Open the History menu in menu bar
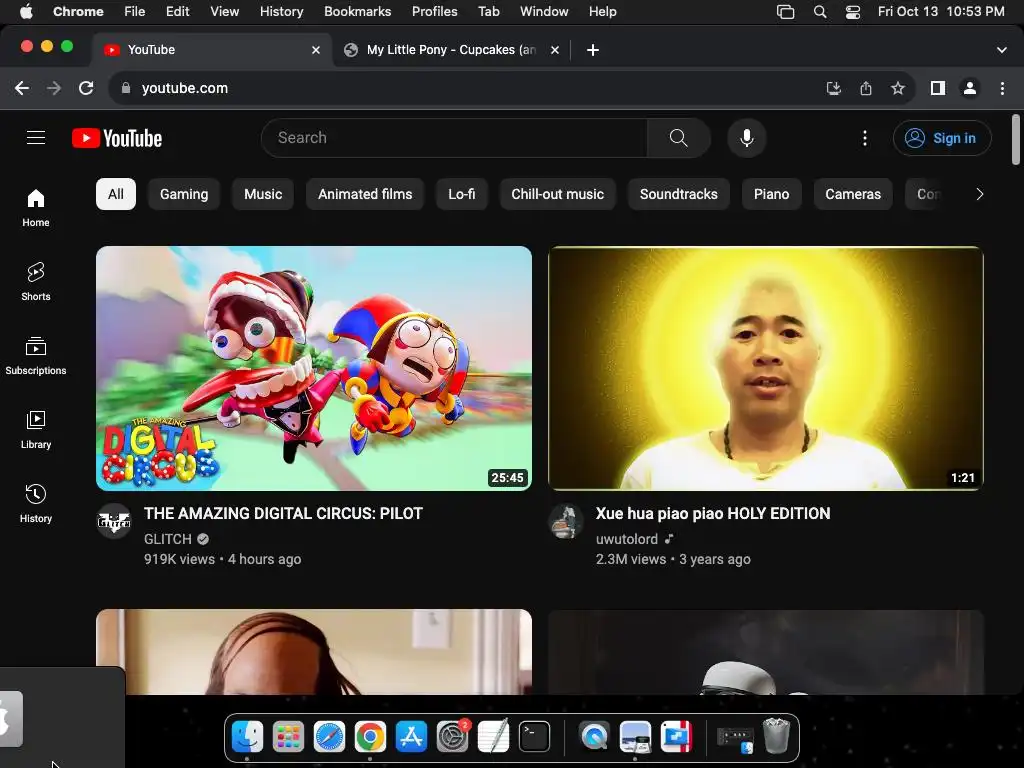The width and height of the screenshot is (1024, 768). 281,12
